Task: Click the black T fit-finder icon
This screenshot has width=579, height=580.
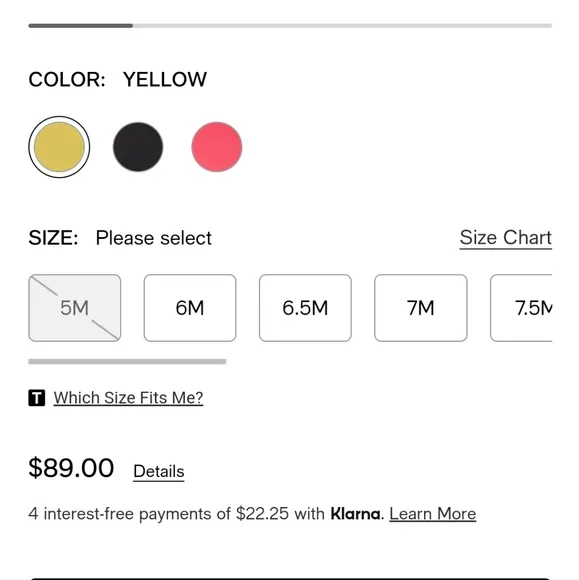Action: click(x=37, y=398)
